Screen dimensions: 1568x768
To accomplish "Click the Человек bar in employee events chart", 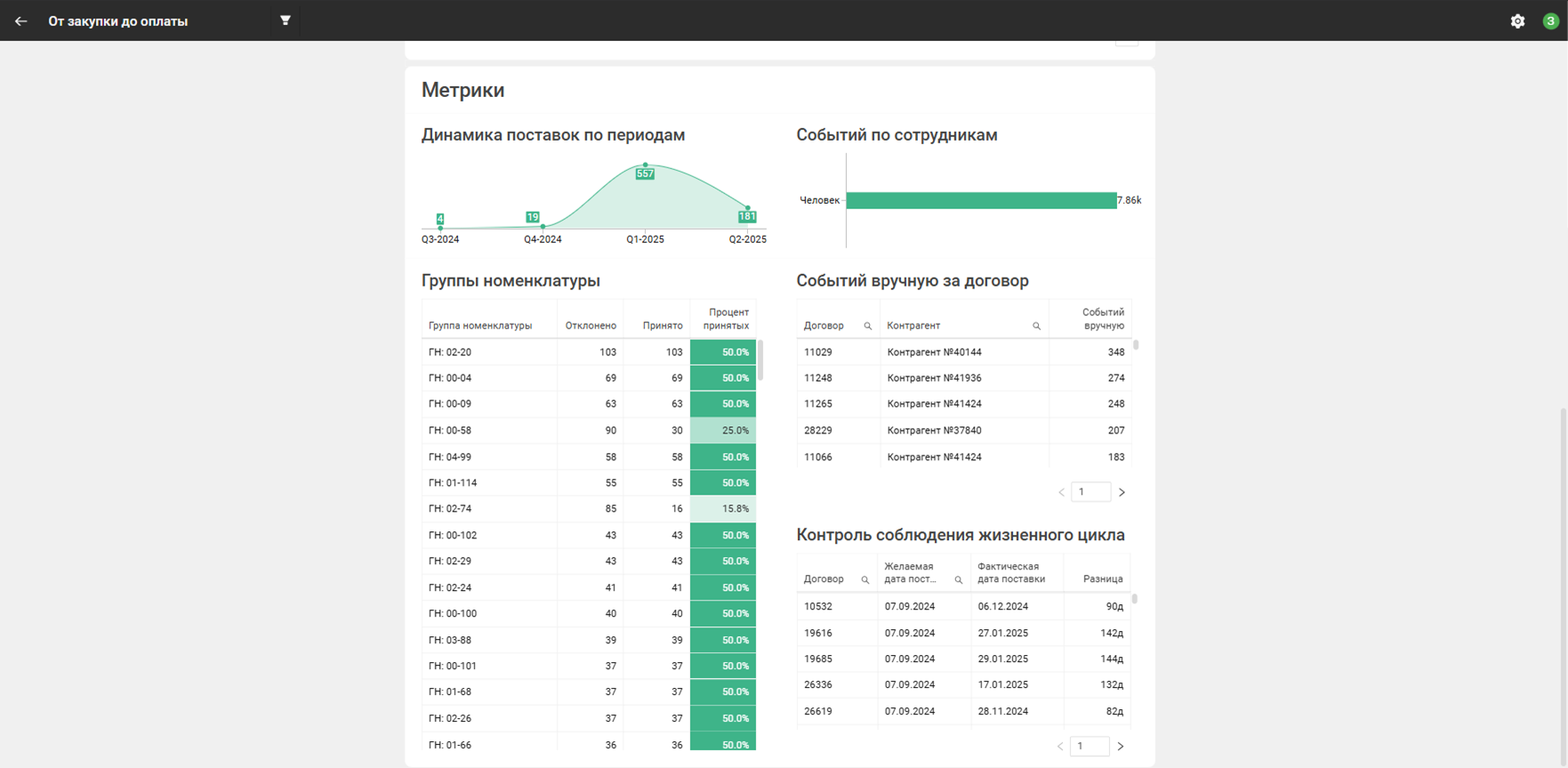I will [980, 200].
